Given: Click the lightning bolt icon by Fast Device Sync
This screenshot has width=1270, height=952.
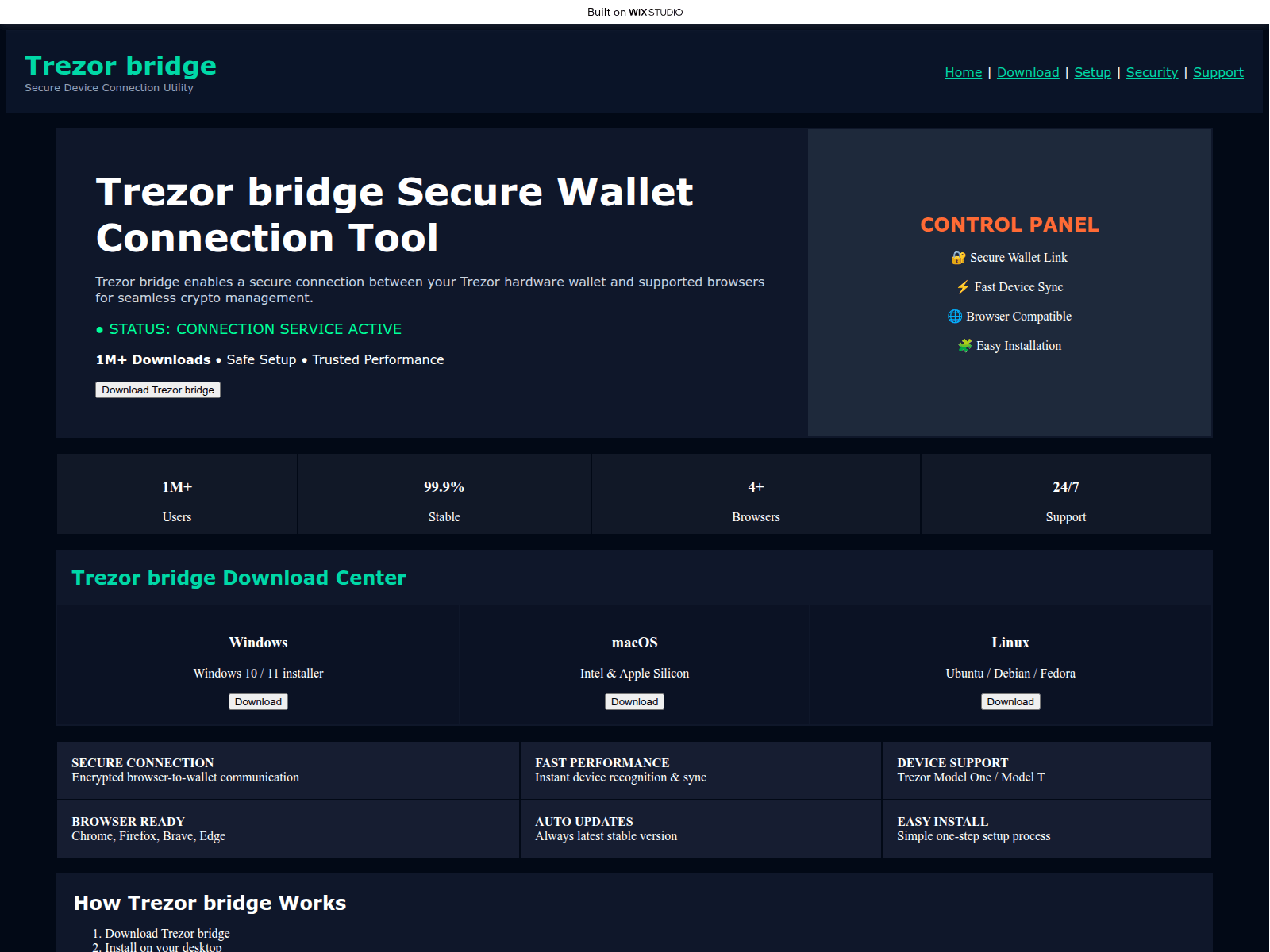Looking at the screenshot, I should click(963, 287).
